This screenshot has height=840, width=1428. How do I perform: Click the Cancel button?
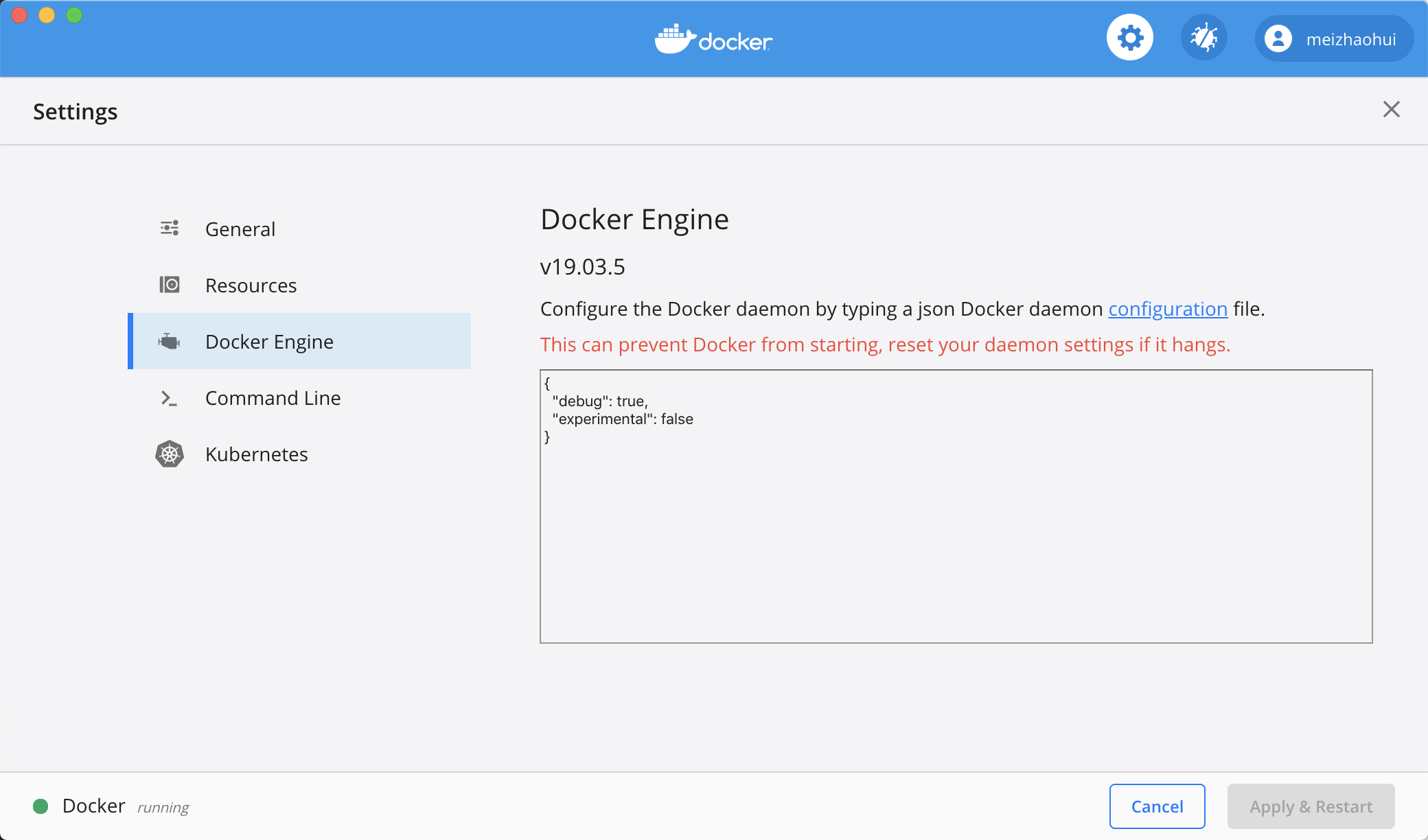click(x=1158, y=806)
